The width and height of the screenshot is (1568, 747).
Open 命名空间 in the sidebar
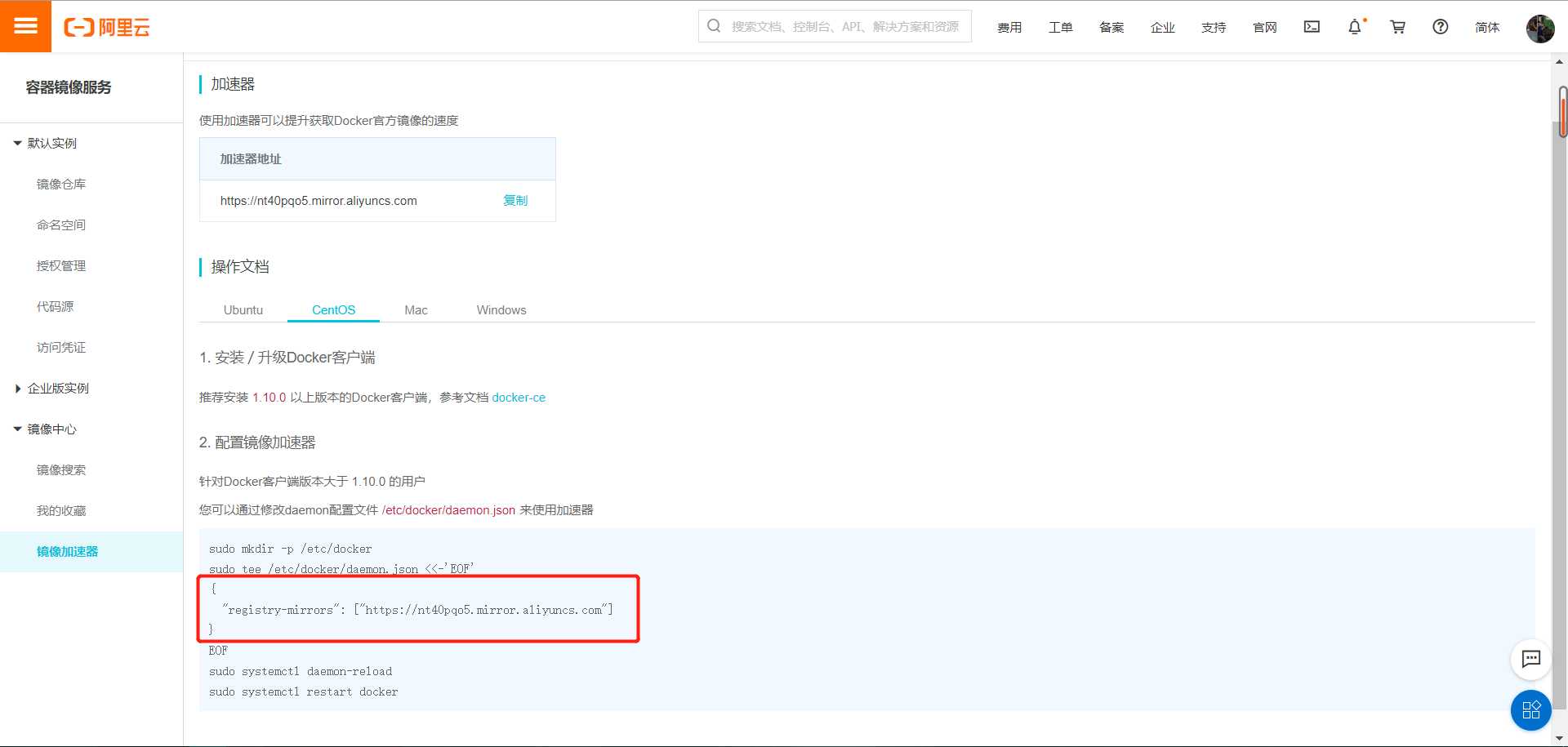(61, 225)
